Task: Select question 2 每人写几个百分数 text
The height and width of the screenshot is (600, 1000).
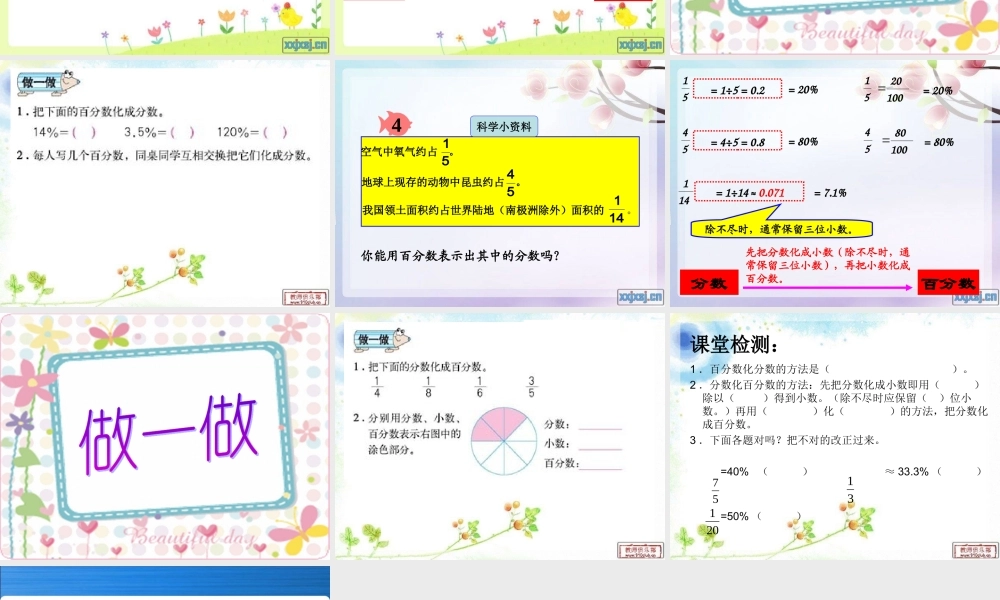Action: (x=165, y=155)
